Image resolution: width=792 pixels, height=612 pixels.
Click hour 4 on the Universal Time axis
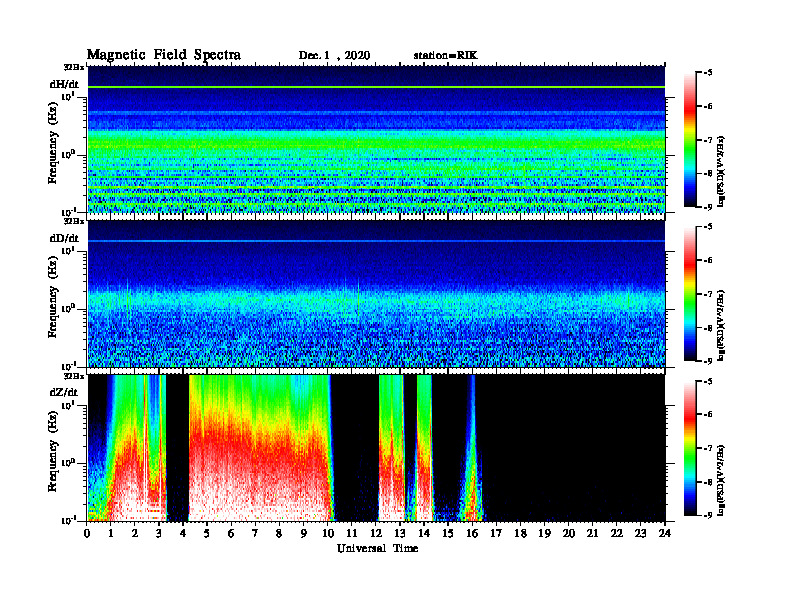(x=183, y=534)
